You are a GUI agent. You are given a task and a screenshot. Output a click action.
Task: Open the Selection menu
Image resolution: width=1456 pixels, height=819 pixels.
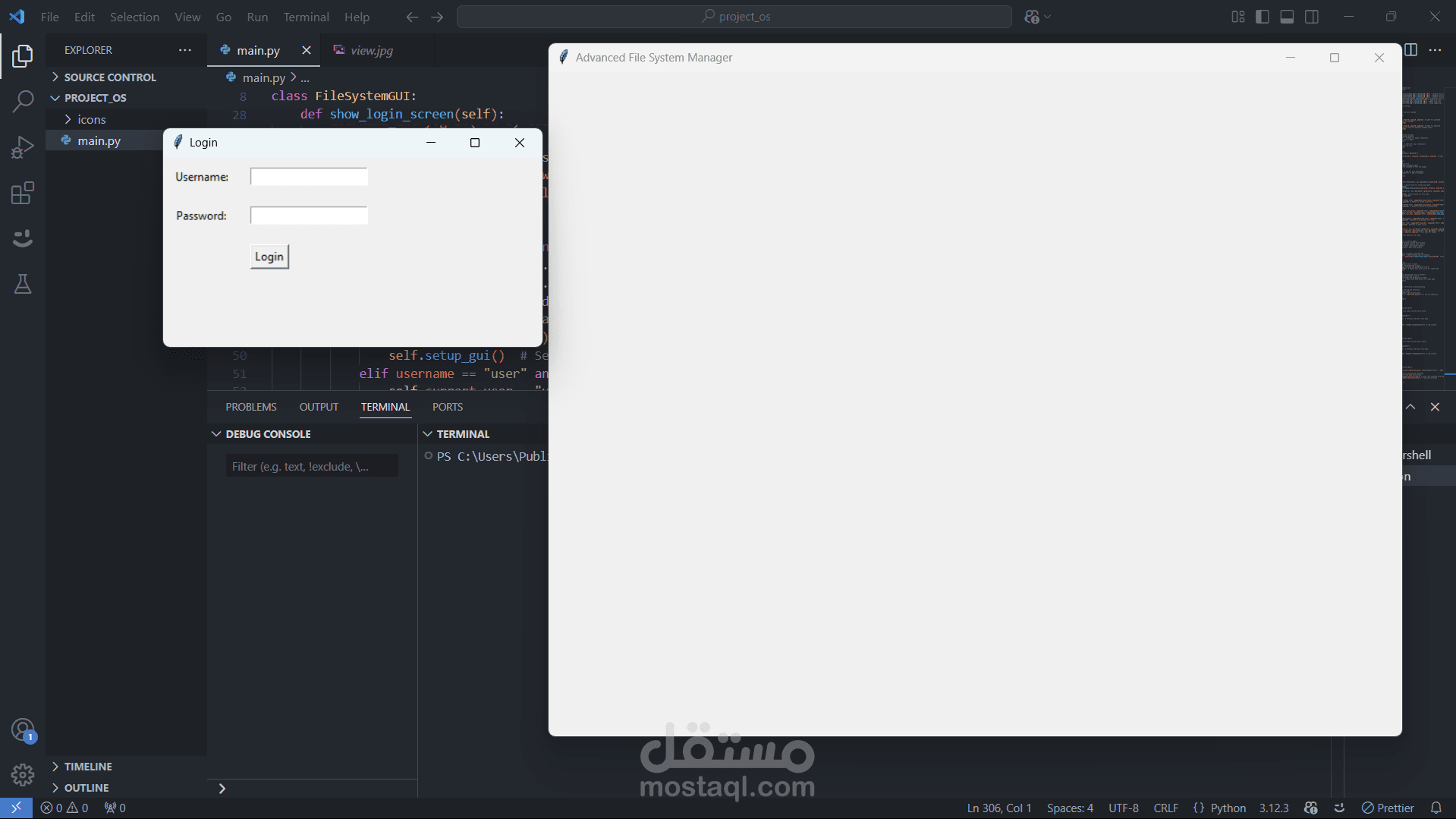134,17
